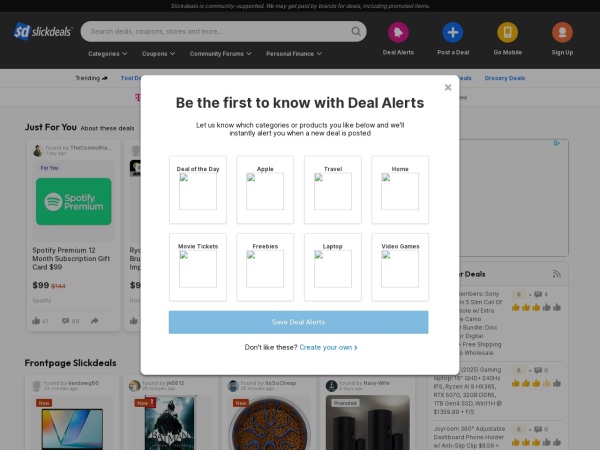The image size is (600, 450).
Task: Click the For You badge on Spotify card
Action: point(49,168)
